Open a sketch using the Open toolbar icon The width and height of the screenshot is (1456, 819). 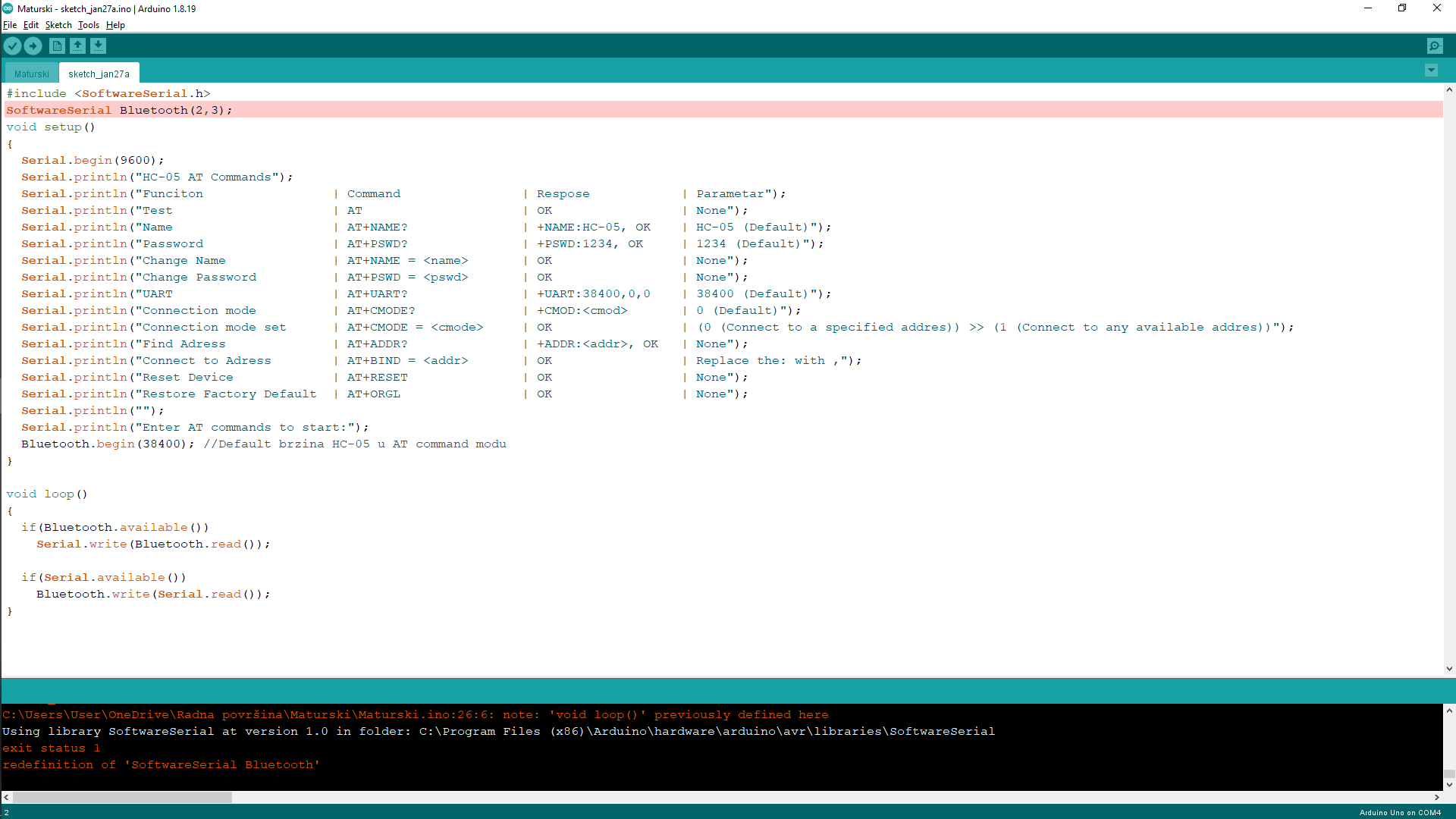click(77, 45)
